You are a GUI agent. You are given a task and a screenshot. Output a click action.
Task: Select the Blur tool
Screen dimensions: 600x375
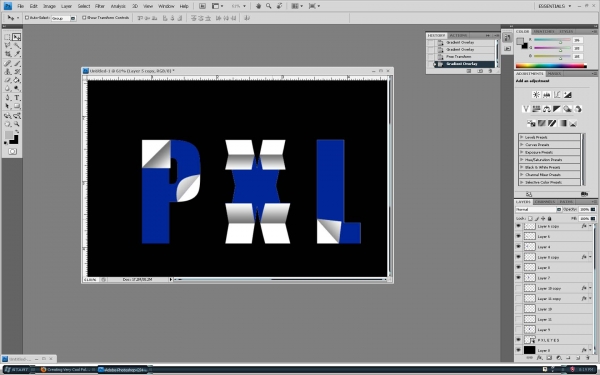click(x=7, y=89)
